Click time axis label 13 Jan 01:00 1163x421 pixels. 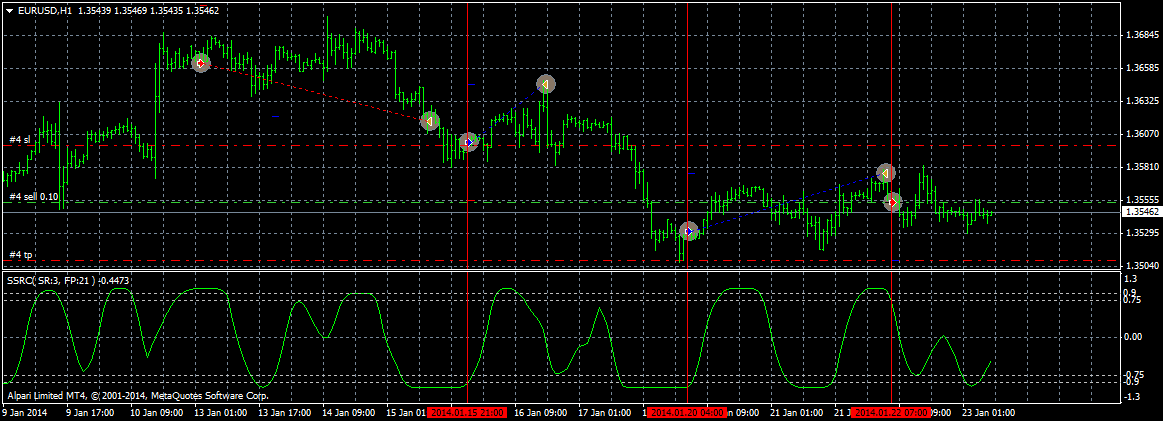(222, 412)
